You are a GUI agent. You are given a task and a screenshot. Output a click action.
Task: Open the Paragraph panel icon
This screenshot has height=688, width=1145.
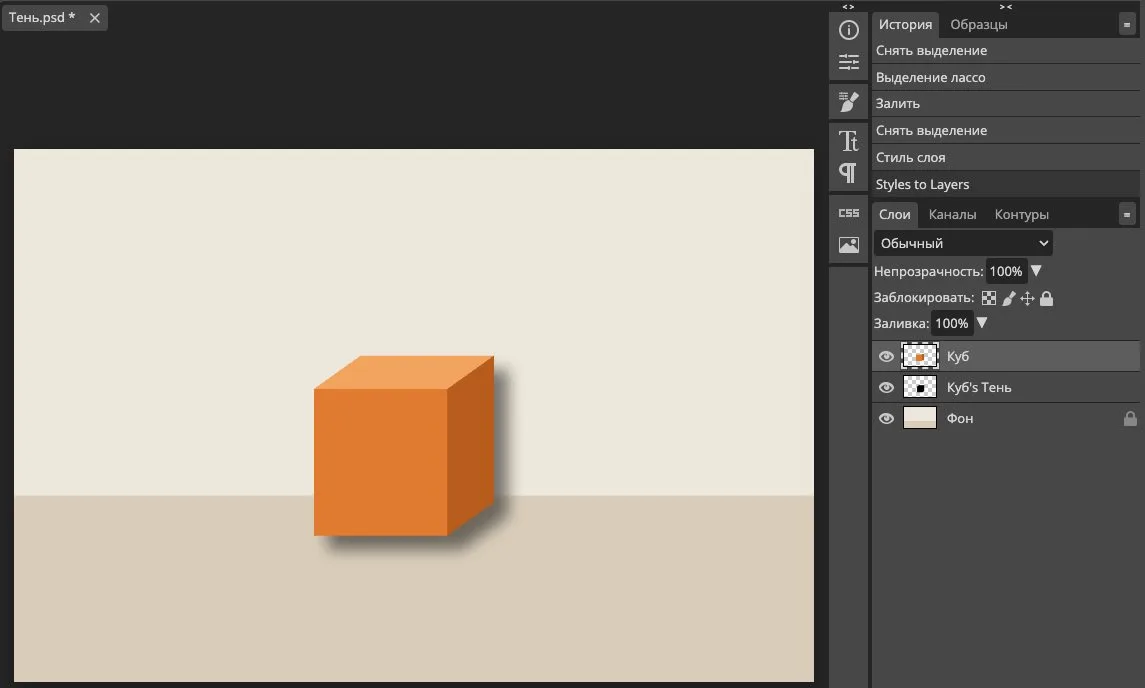point(849,173)
